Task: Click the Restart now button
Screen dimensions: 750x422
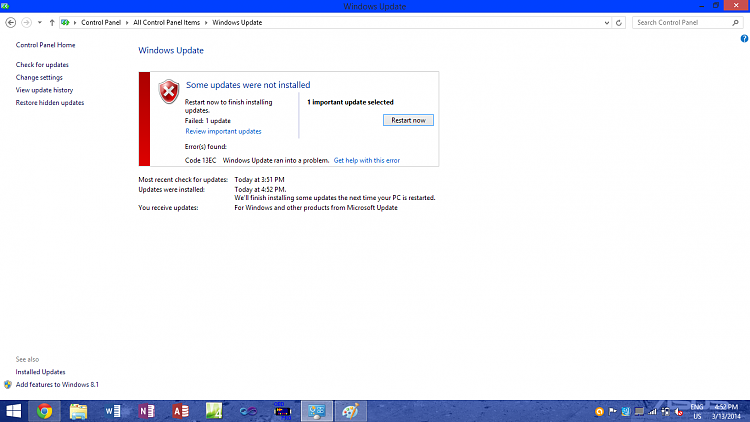Action: point(408,120)
